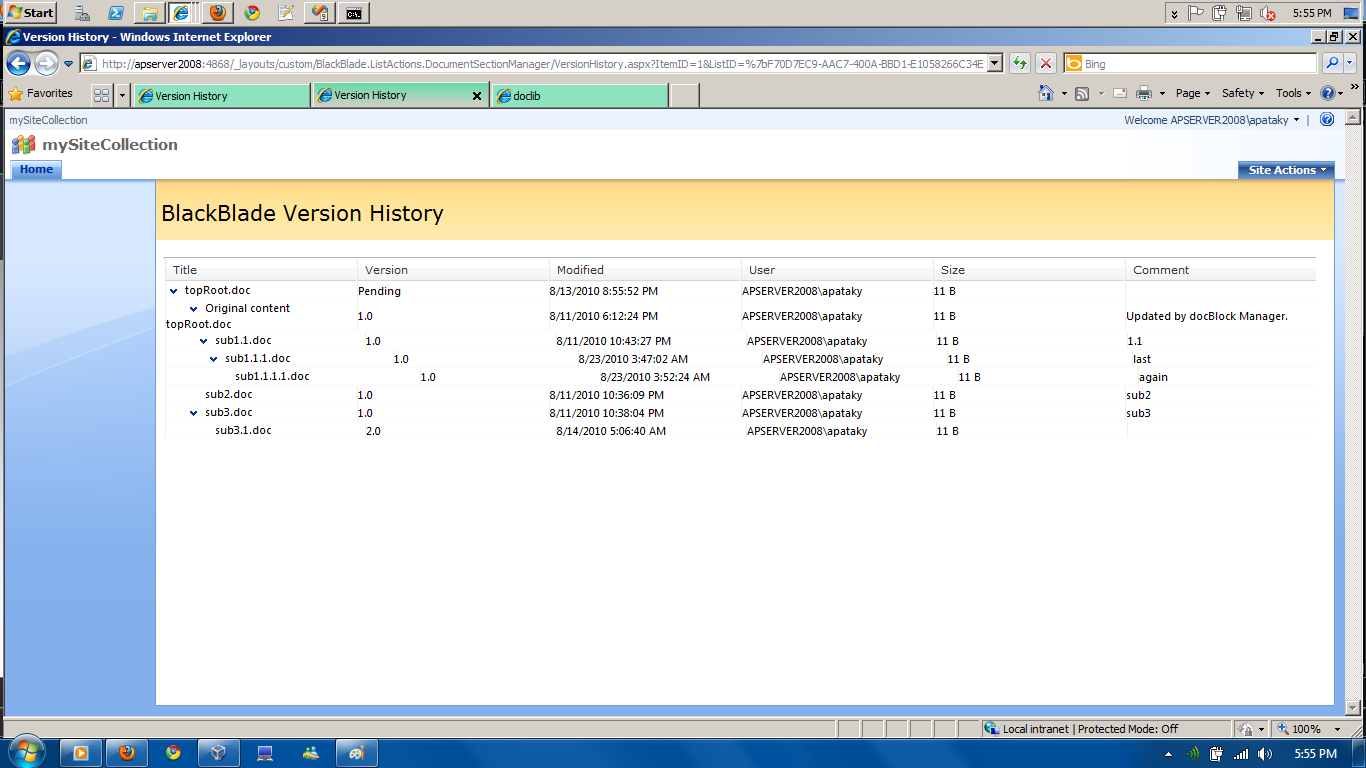Open the search provider dropdown arrow
1366x768 pixels.
pyautogui.click(x=1349, y=63)
